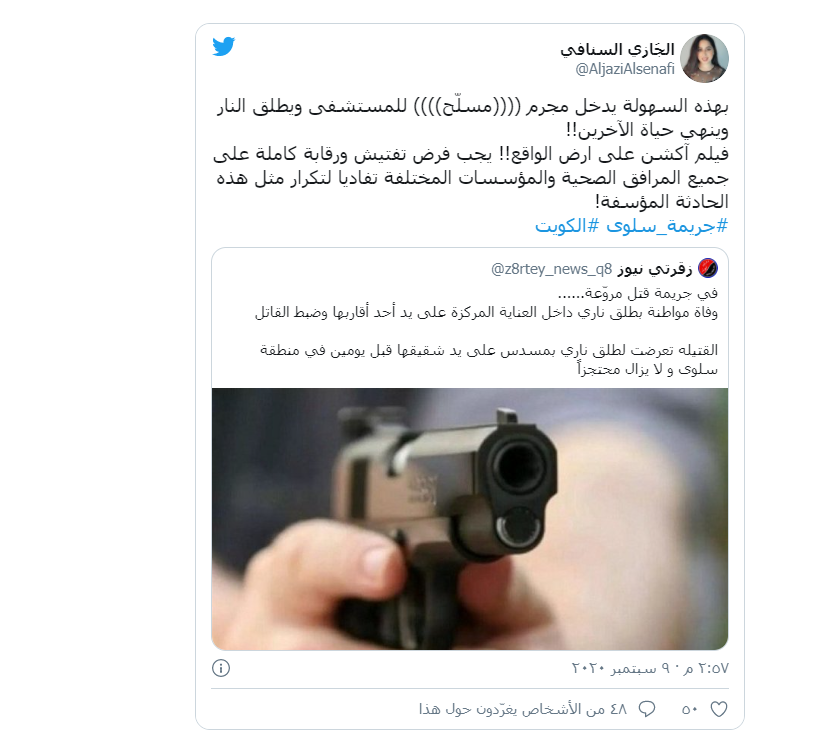The width and height of the screenshot is (813, 731).
Task: Click the tweet timestamp ٩ سبتمبر ٢٠٢٠
Action: [x=650, y=668]
